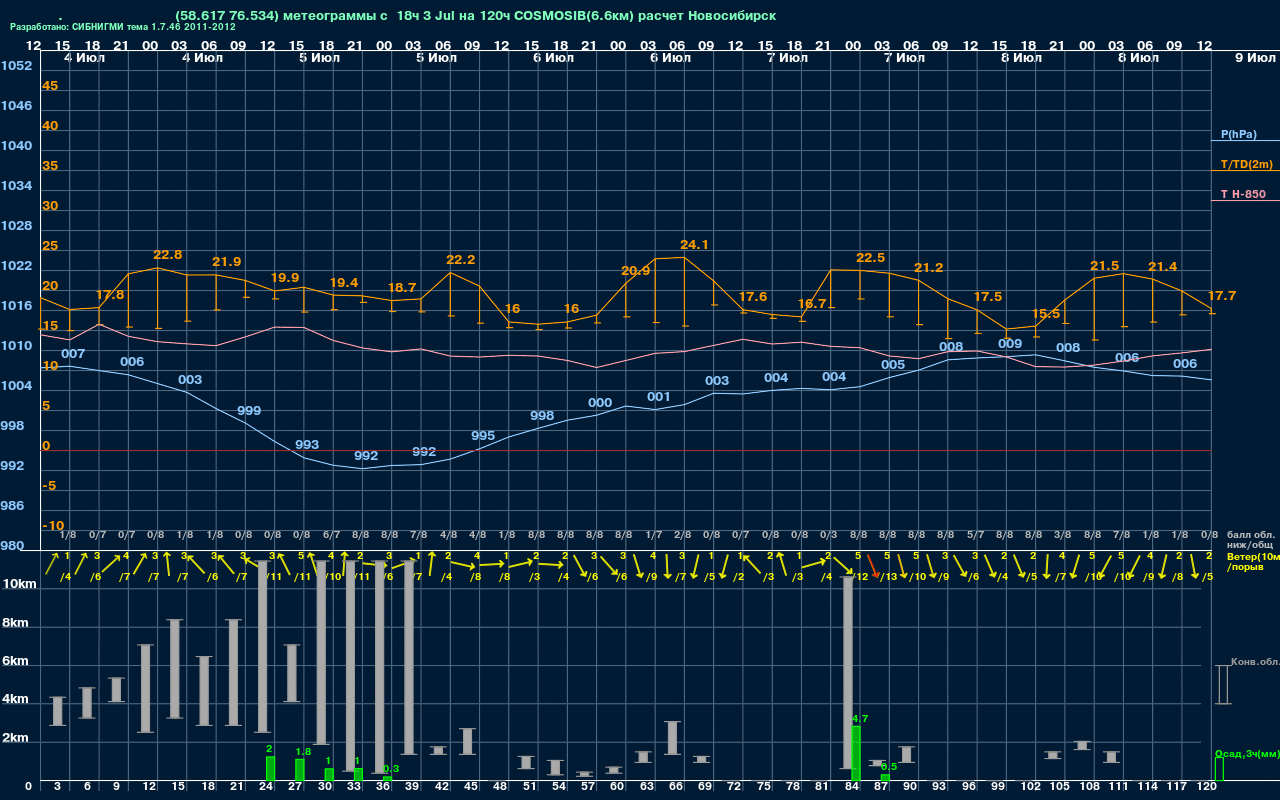Click forecast hour 120 on bottom axis

tap(1207, 789)
